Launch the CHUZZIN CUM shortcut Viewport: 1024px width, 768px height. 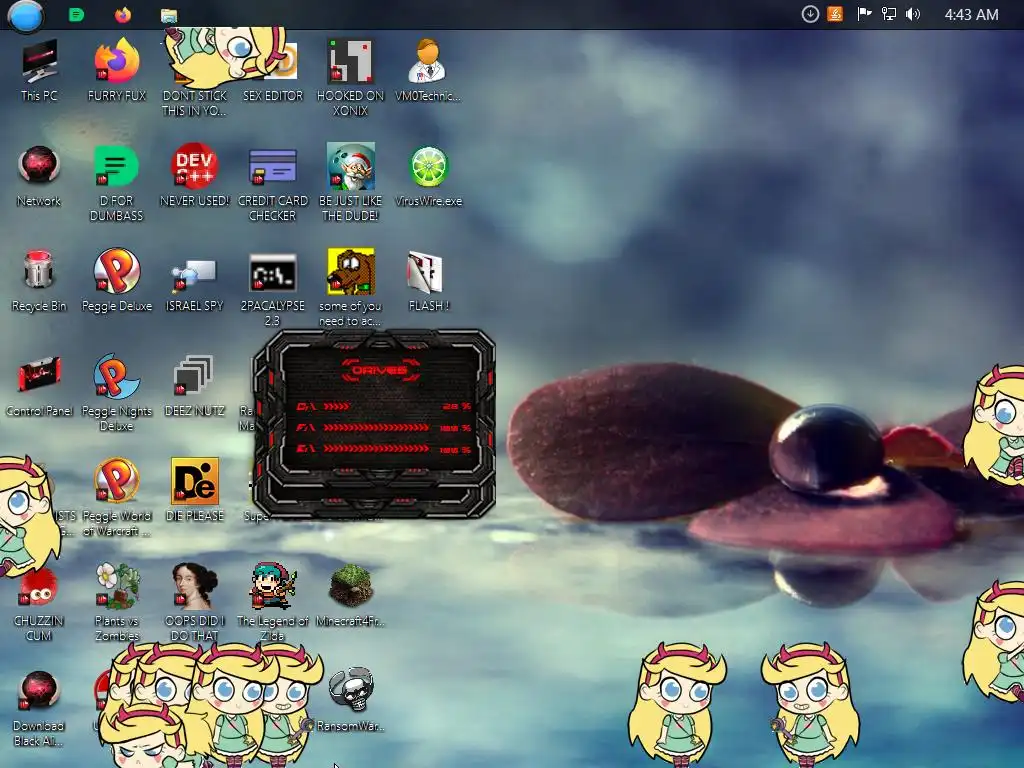click(x=39, y=604)
